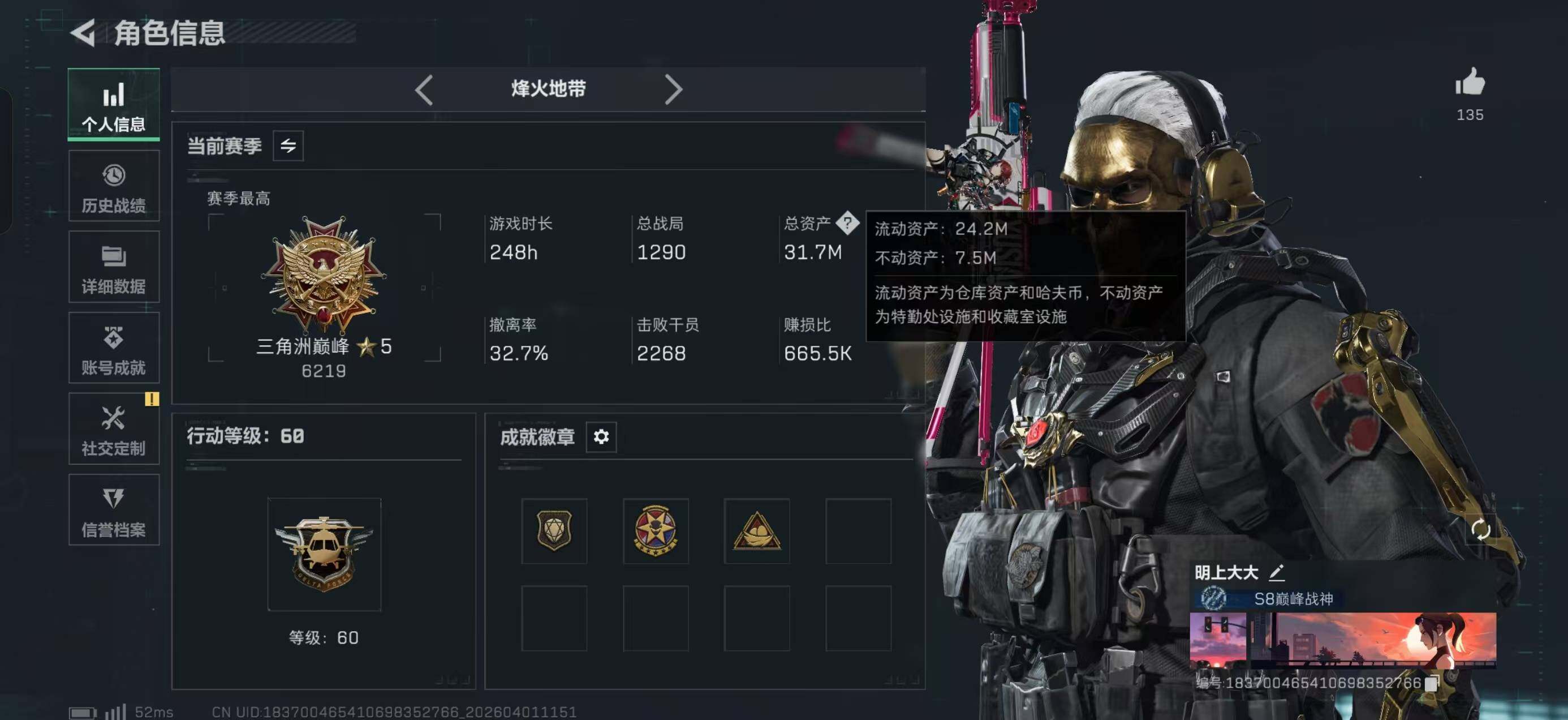Image resolution: width=1568 pixels, height=720 pixels.
Task: Switch to previous mode with left chevron
Action: pos(424,89)
